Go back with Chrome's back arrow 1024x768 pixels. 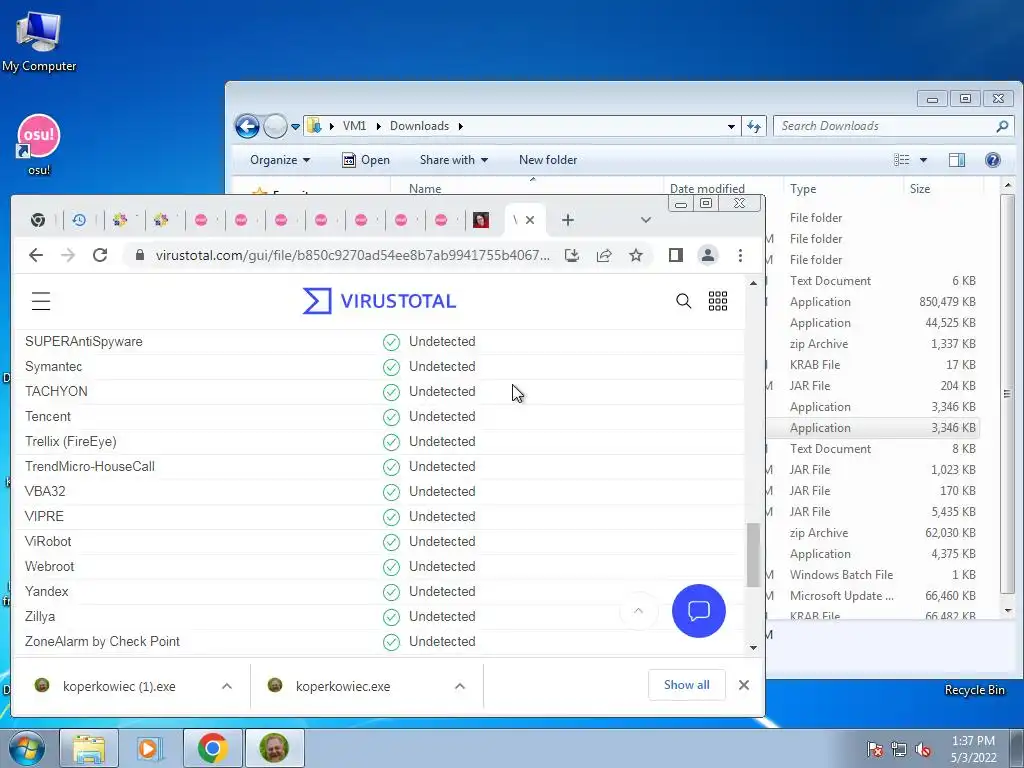[36, 255]
